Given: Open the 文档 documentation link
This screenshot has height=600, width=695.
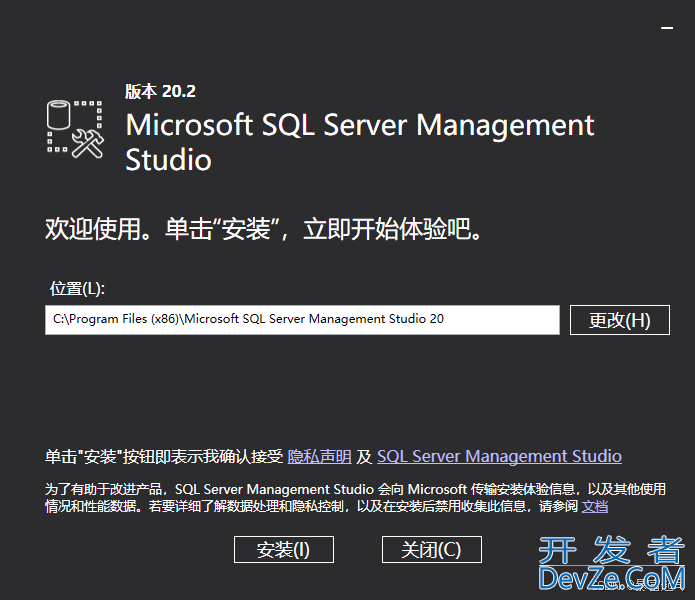Looking at the screenshot, I should (x=595, y=506).
